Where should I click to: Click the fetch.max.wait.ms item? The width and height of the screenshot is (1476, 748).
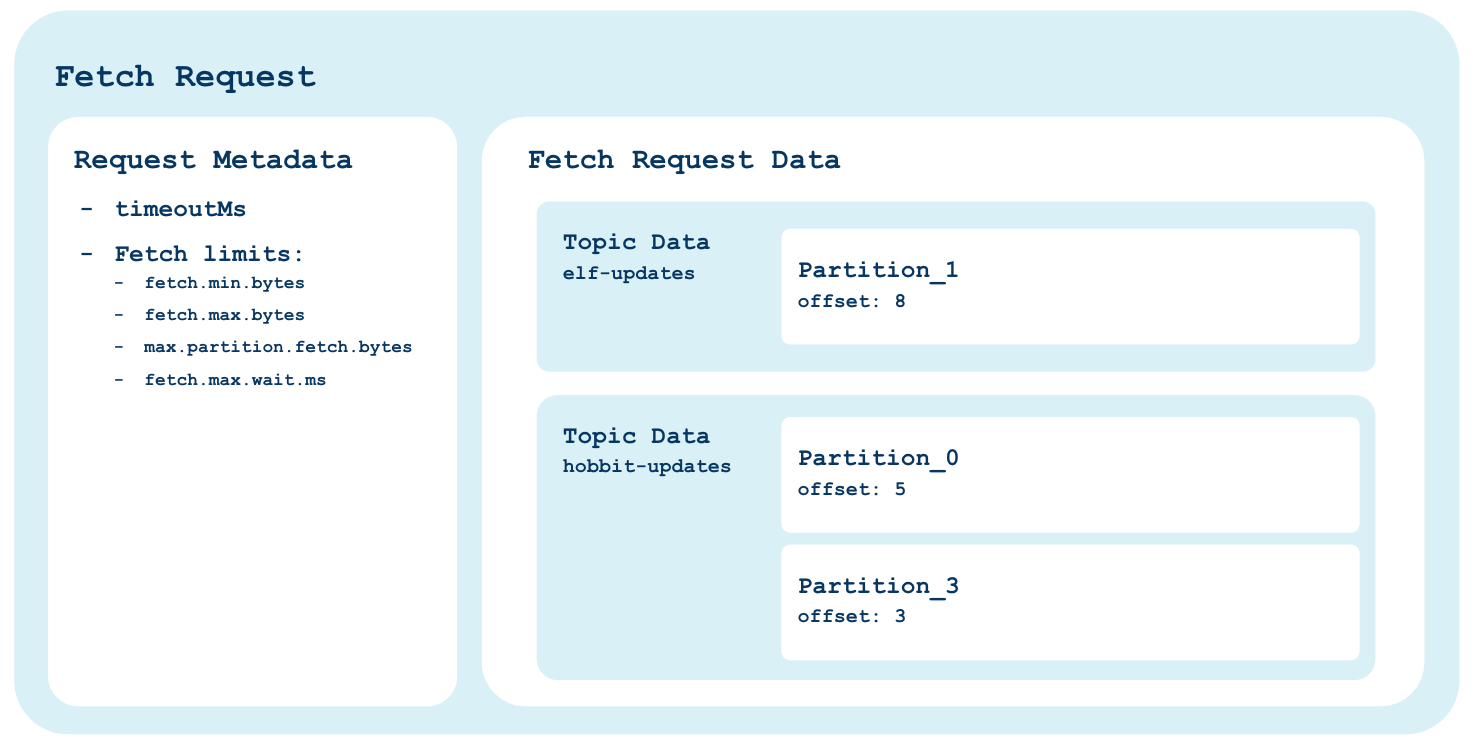[235, 380]
